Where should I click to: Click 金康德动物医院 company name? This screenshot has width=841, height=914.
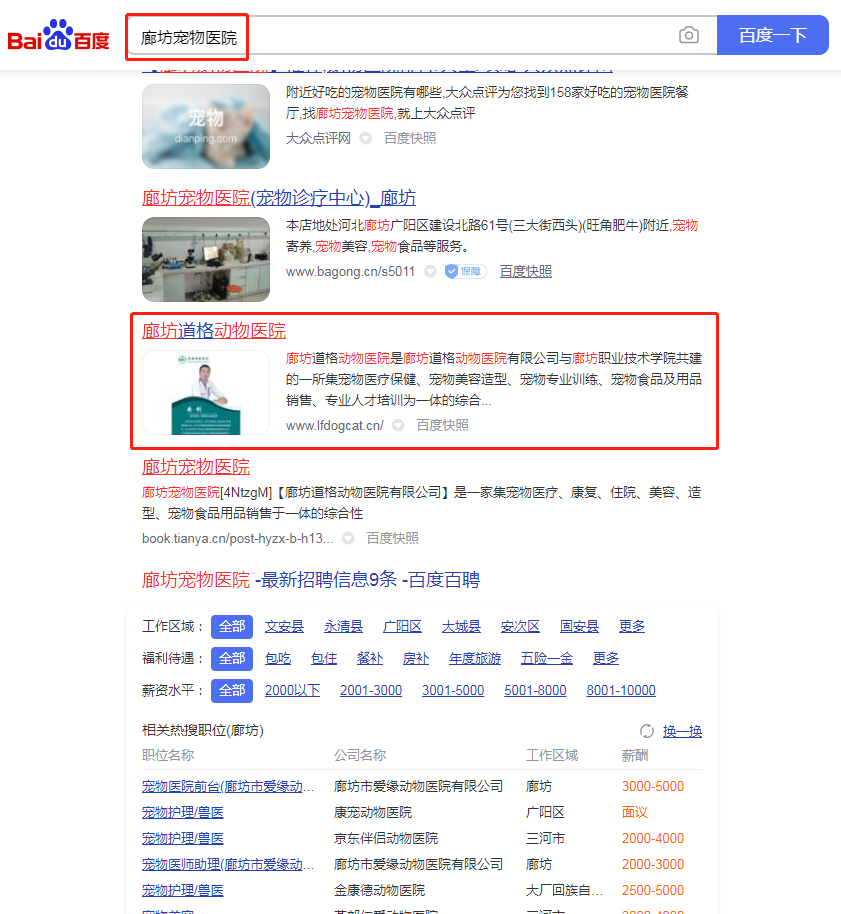[x=379, y=891]
